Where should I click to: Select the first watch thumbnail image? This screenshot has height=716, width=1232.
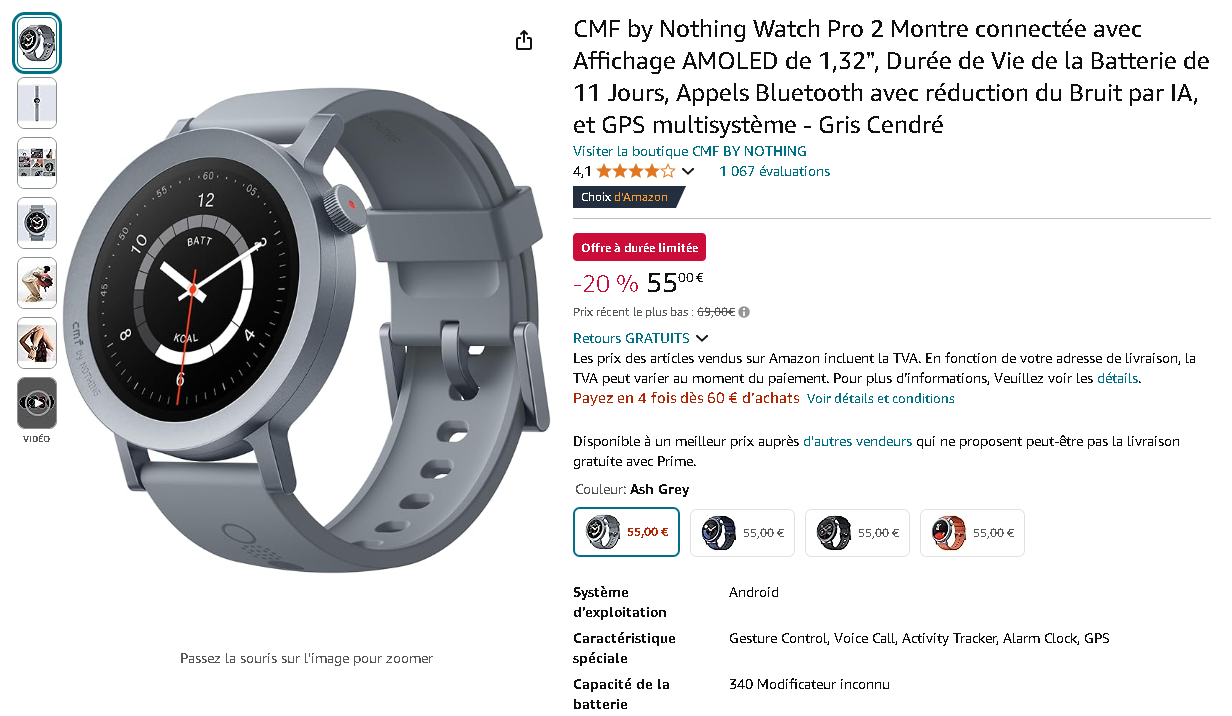37,43
